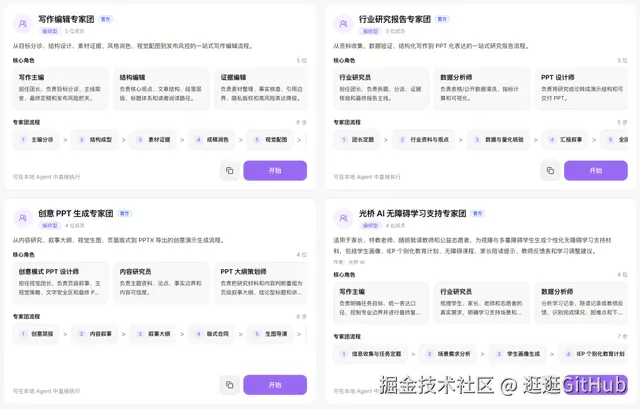Viewport: 640px width, 409px height.
Task: Select the 写作主编 role card in 写作编辑专家团
Action: tap(60, 89)
